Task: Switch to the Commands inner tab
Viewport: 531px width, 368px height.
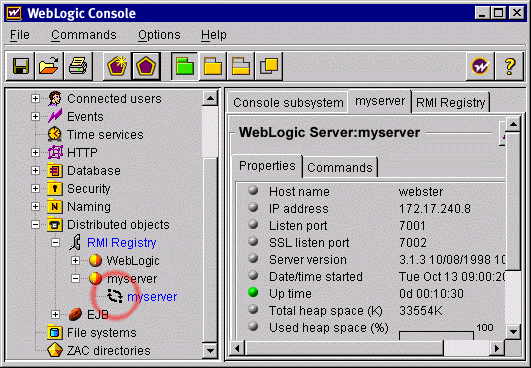Action: coord(340,167)
